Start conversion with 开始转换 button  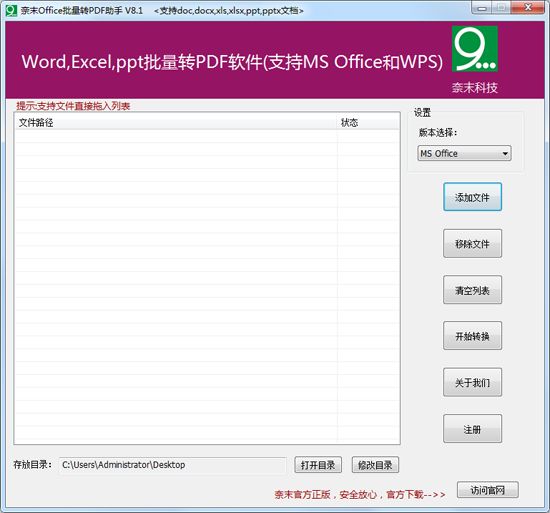point(472,336)
